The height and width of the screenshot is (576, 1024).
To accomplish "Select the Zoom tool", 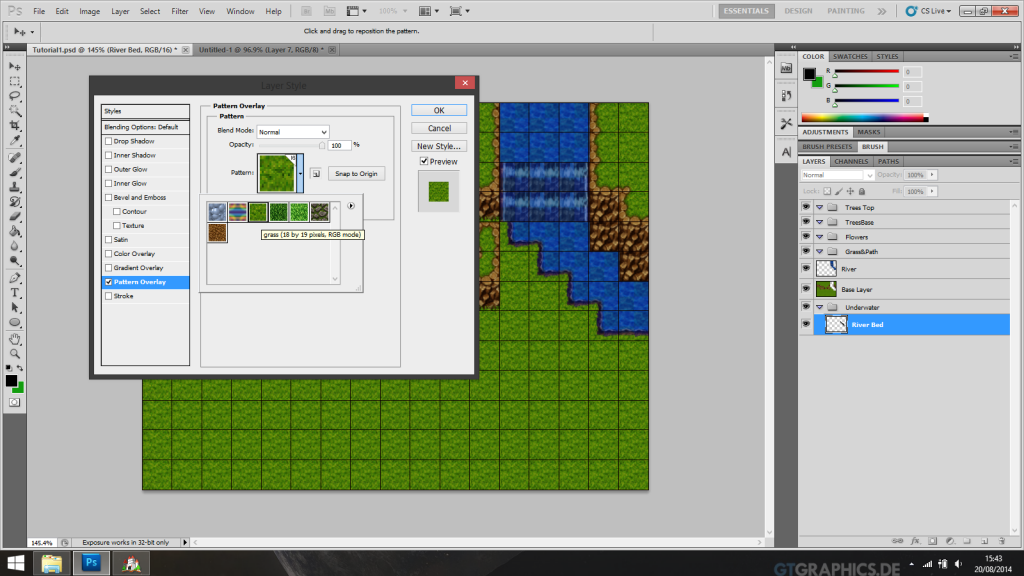I will tap(14, 354).
